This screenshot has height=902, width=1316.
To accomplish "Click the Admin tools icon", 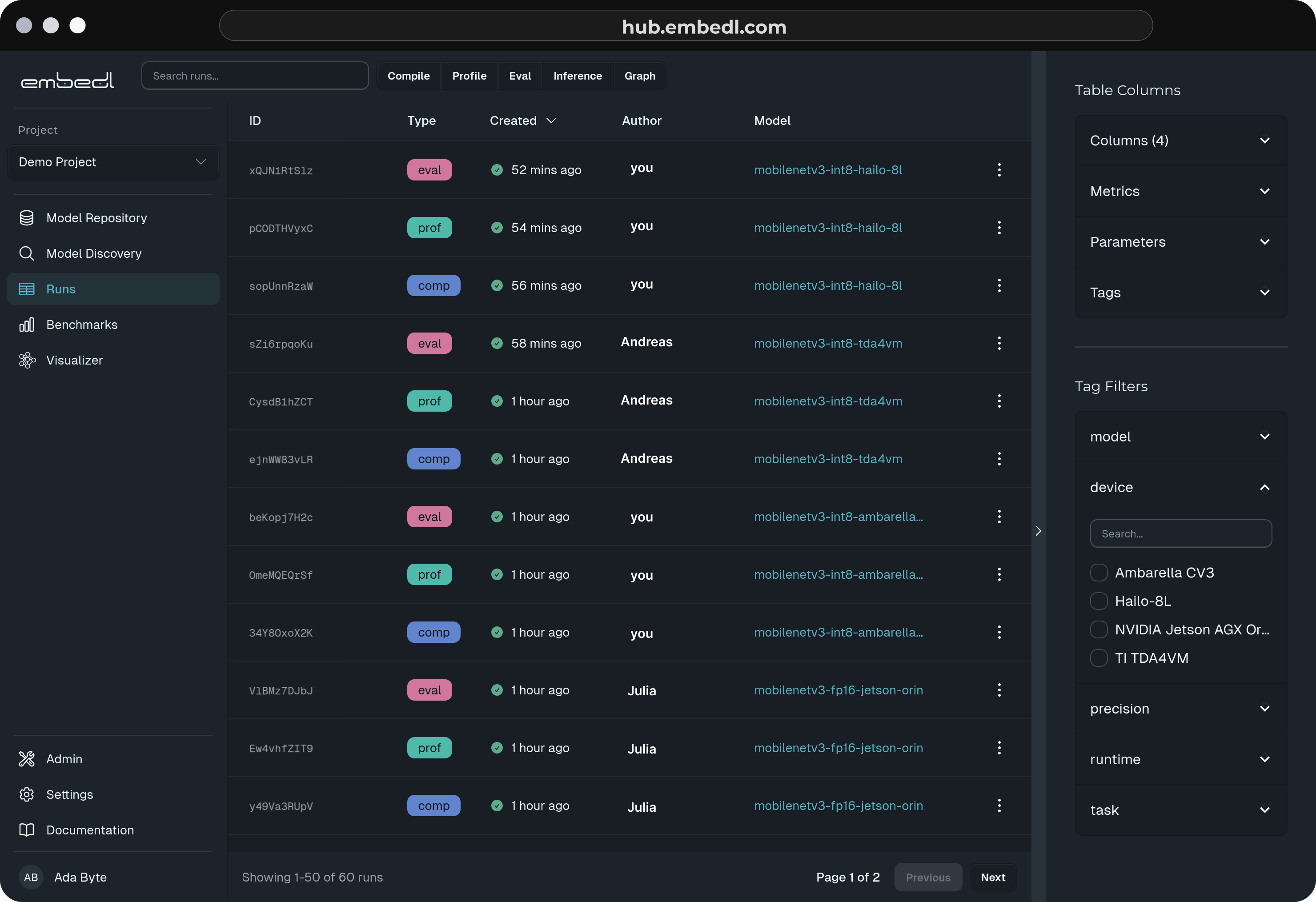I will pyautogui.click(x=27, y=759).
